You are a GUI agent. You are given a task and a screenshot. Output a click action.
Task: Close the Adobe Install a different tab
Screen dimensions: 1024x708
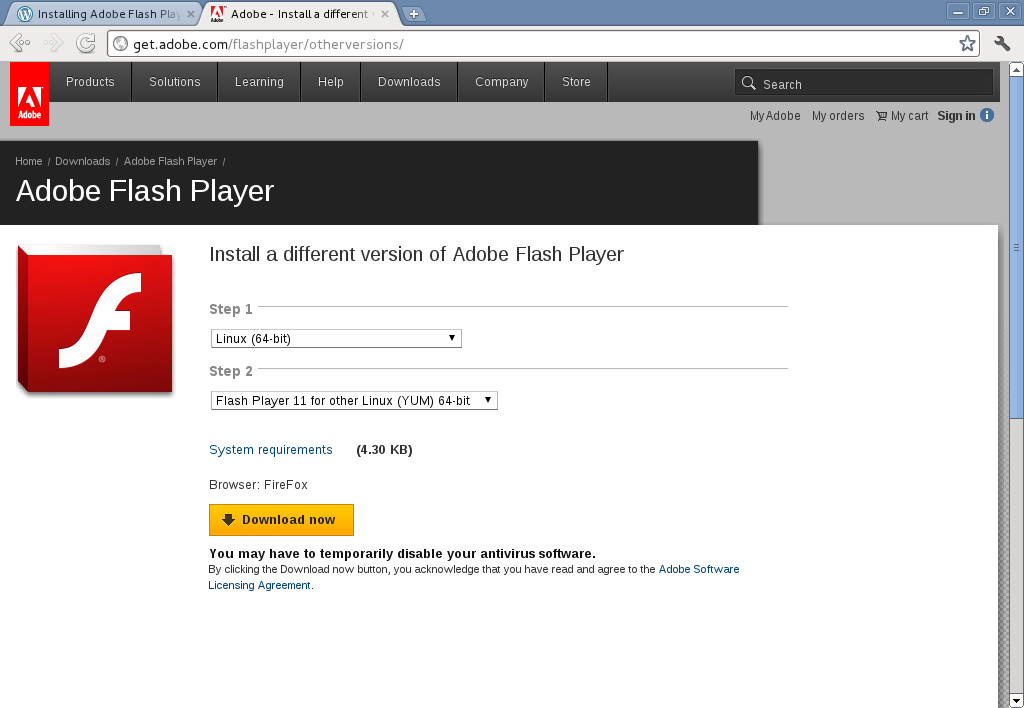coord(385,14)
